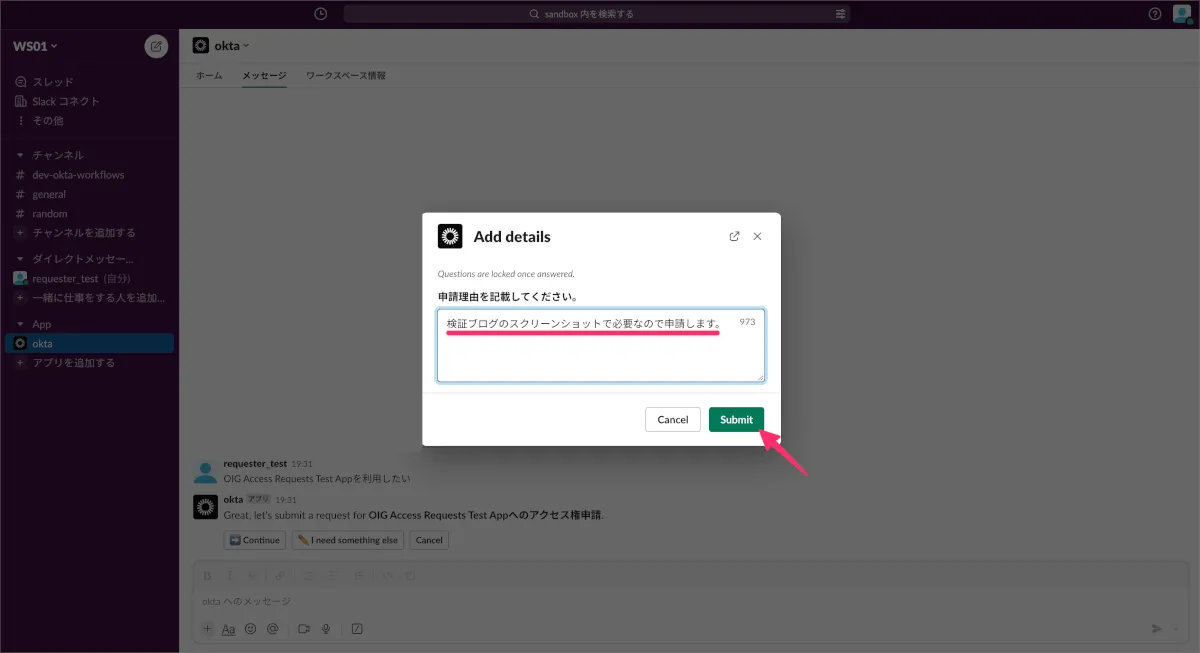This screenshot has width=1200, height=653.
Task: Click the microphone audio clip icon
Action: tap(326, 629)
